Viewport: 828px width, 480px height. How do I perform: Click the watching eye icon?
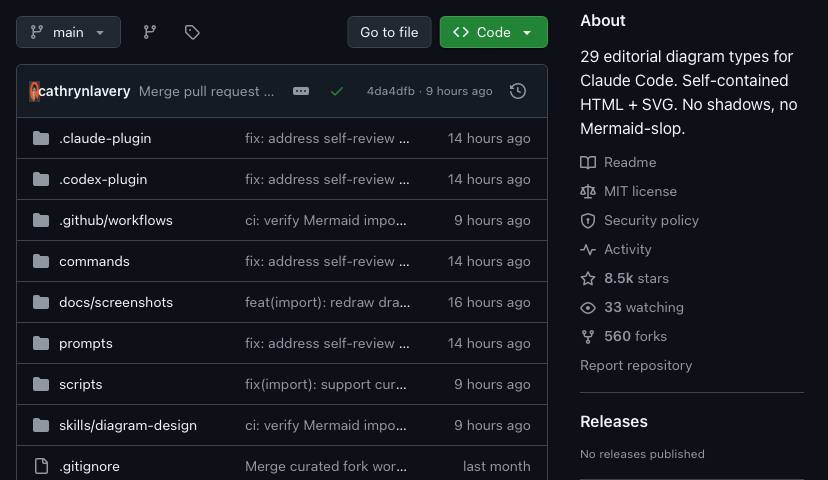(588, 307)
